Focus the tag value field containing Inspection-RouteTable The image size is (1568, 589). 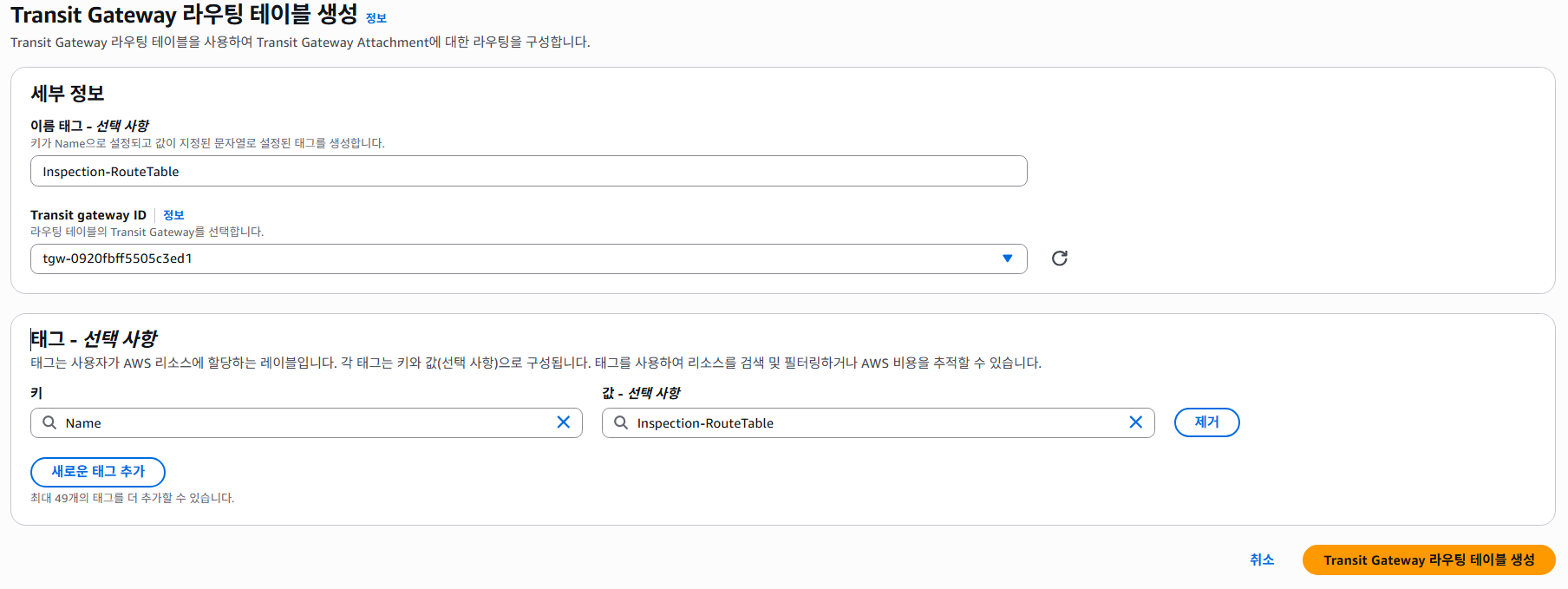(x=878, y=422)
